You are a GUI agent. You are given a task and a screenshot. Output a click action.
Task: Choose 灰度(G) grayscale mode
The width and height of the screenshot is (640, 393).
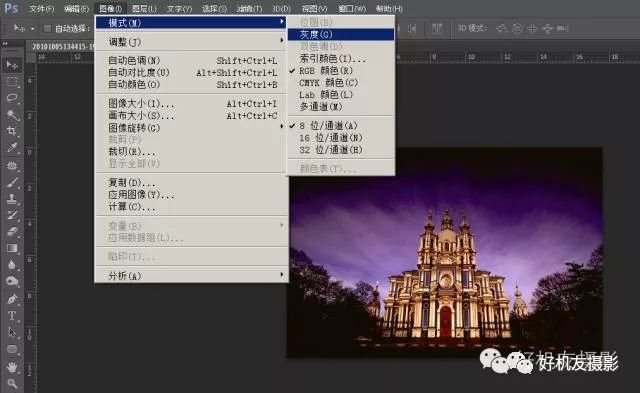click(x=341, y=34)
